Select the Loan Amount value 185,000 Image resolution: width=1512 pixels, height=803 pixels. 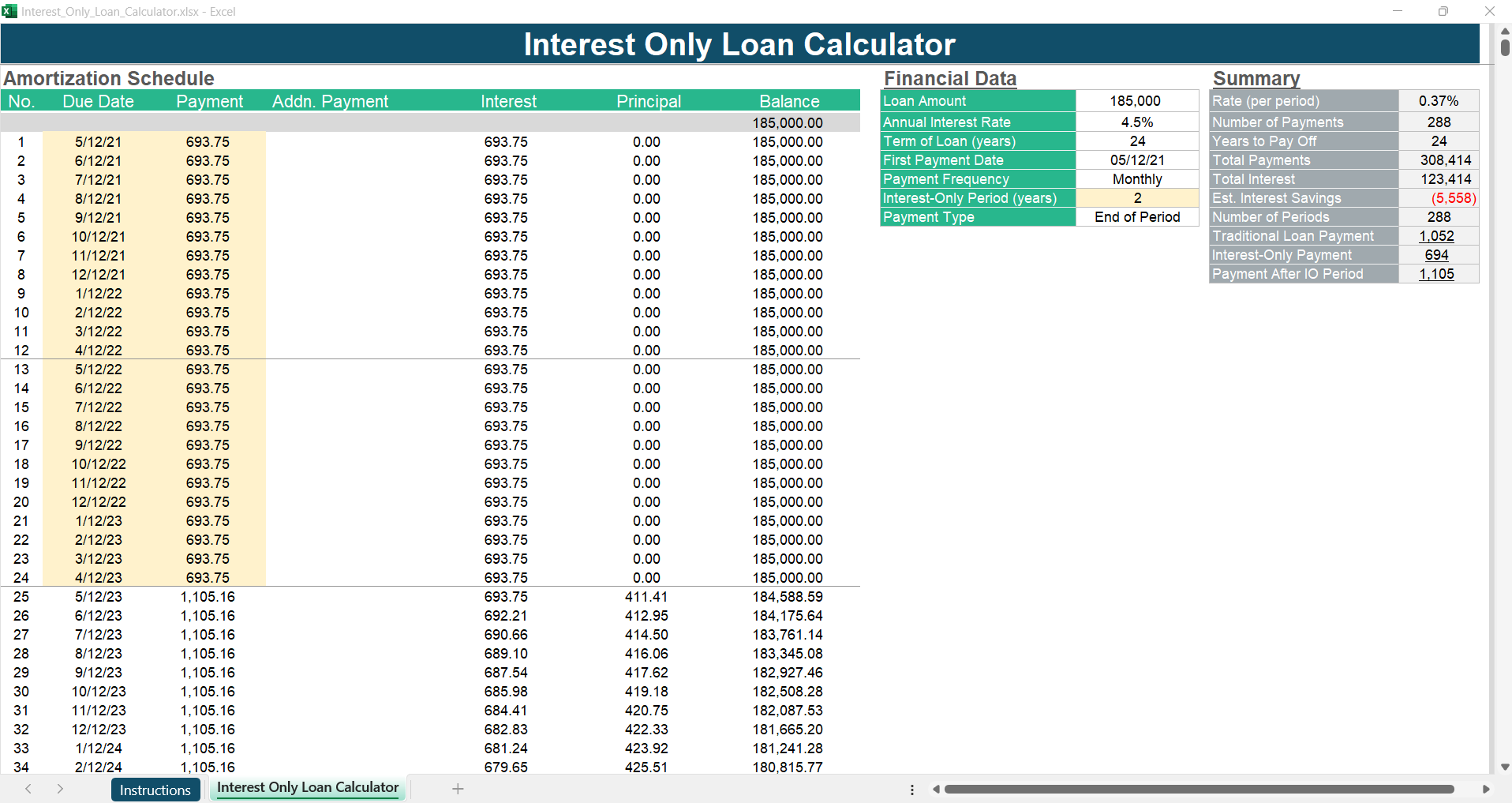(1136, 101)
